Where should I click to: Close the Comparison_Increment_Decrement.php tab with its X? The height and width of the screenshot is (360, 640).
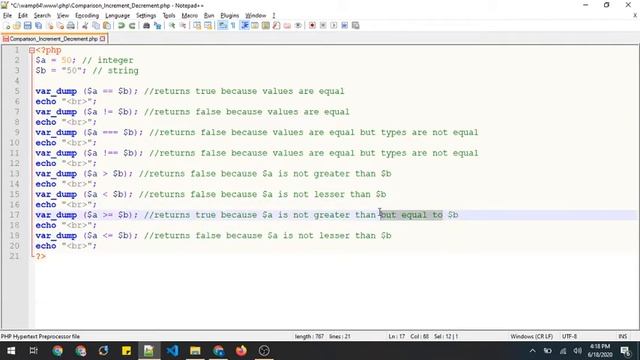[x=102, y=39]
